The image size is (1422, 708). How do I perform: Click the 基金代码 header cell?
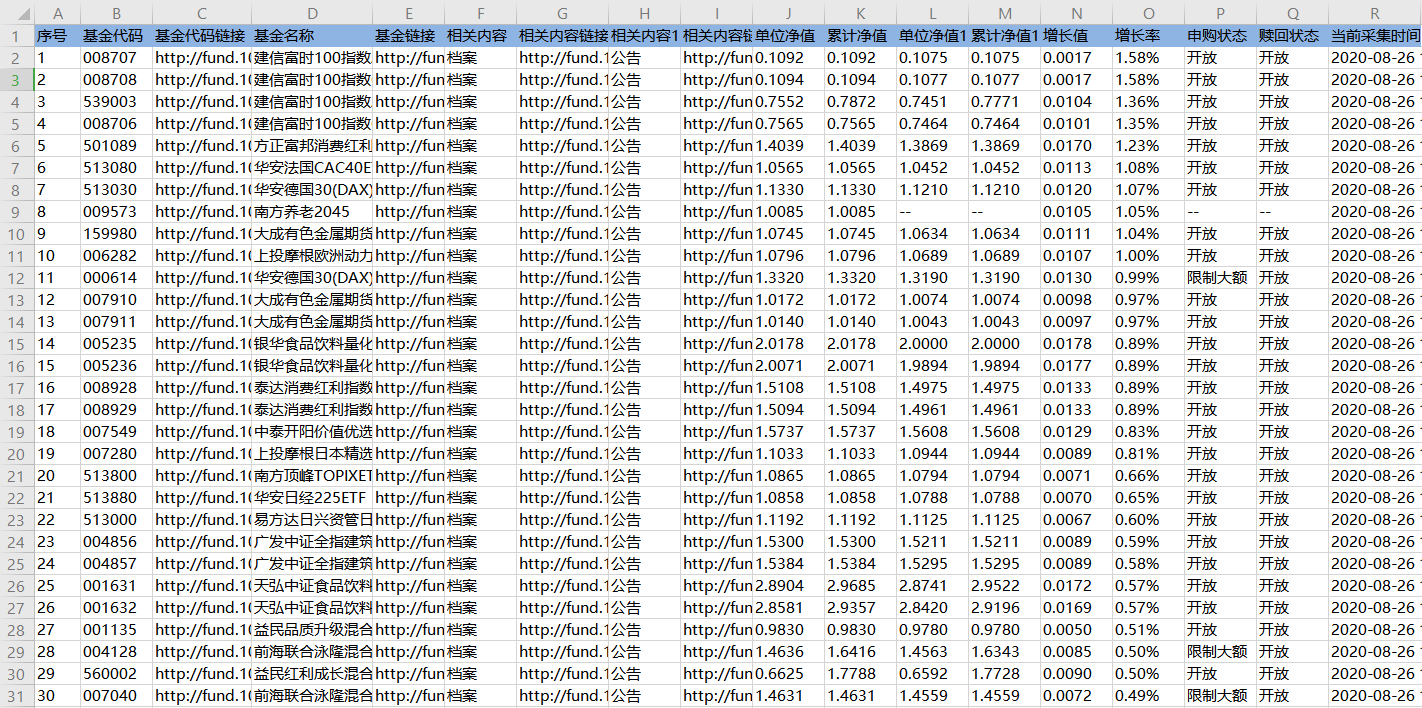pos(115,36)
